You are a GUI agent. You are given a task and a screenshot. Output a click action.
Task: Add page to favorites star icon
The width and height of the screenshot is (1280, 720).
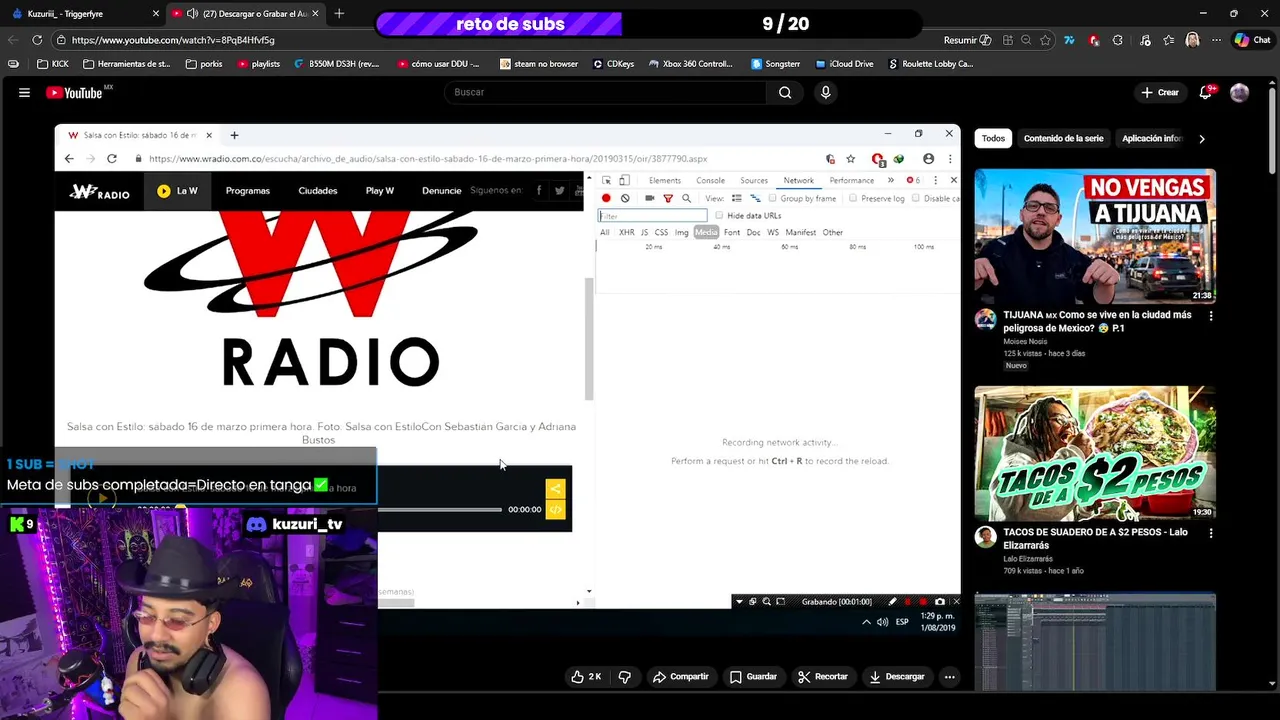click(1045, 40)
